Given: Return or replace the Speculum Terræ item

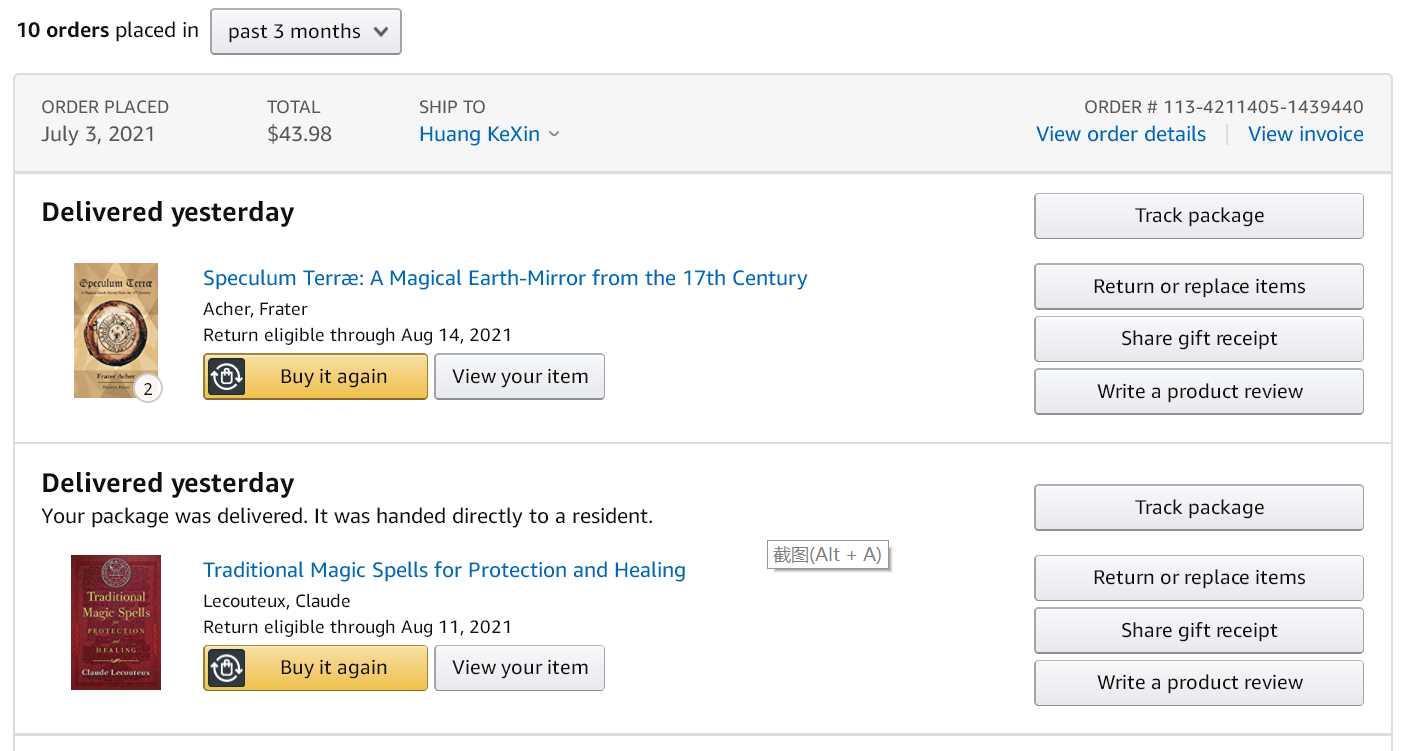Looking at the screenshot, I should [x=1198, y=287].
